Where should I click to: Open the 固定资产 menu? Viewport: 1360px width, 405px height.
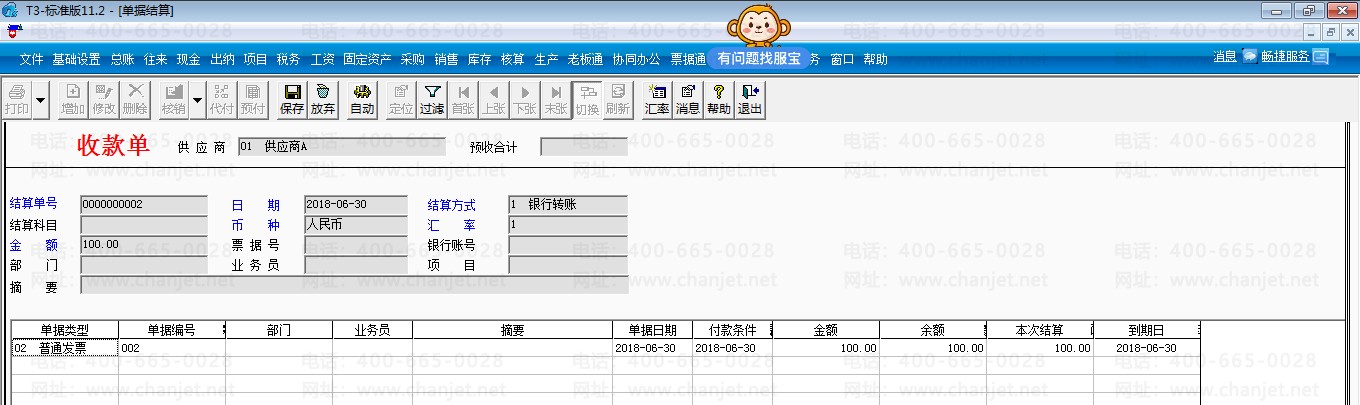click(x=367, y=59)
